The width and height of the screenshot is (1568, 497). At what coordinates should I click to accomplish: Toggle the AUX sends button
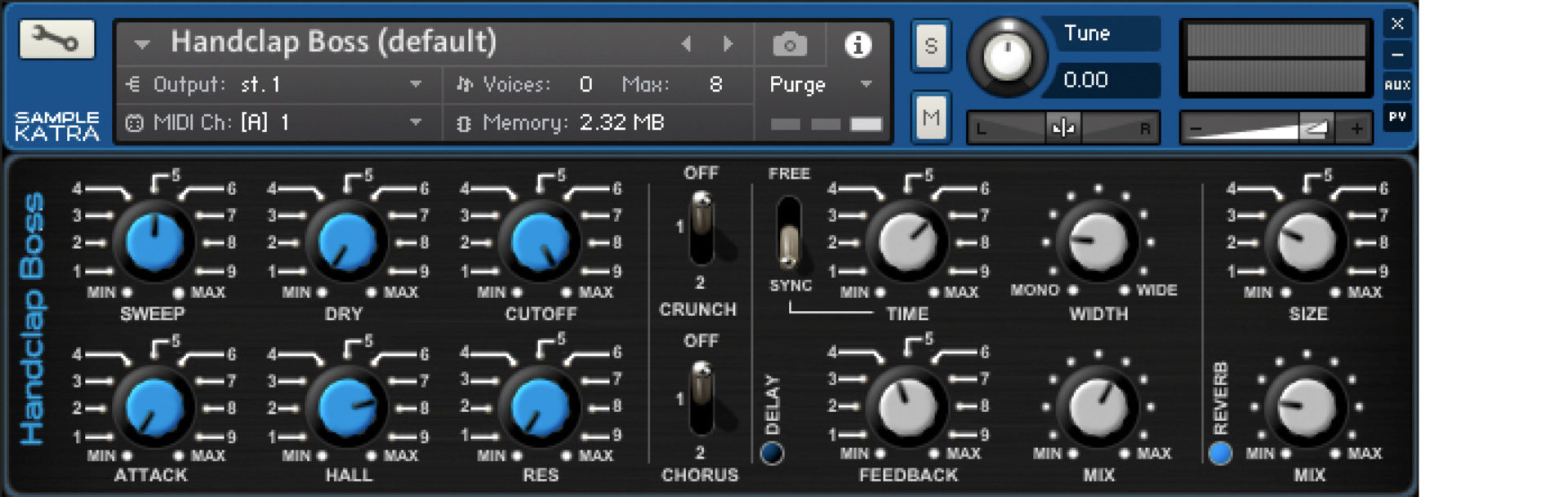pyautogui.click(x=1397, y=85)
